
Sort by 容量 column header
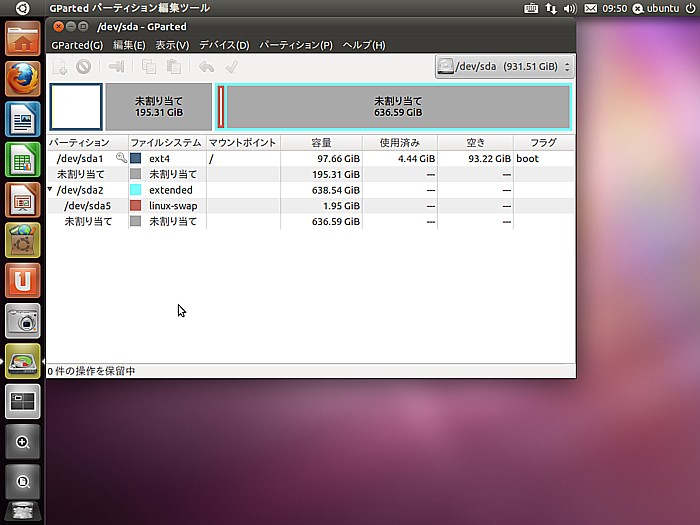click(x=321, y=142)
